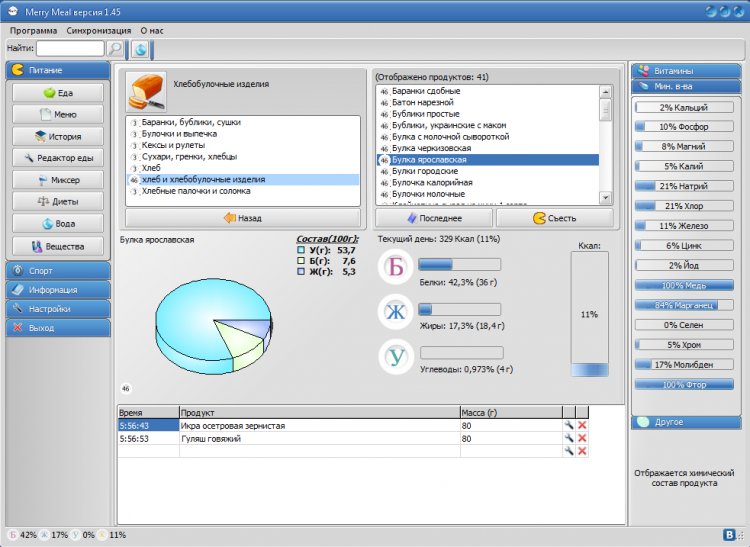Select Бублики, украинские с маком
This screenshot has height=547, width=750.
click(x=488, y=125)
